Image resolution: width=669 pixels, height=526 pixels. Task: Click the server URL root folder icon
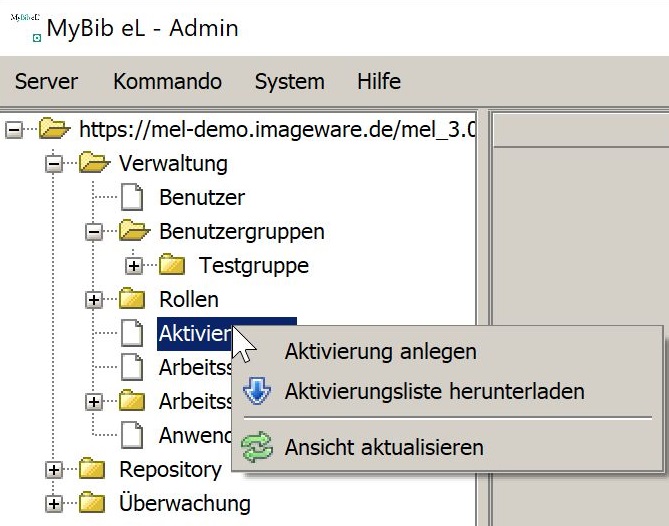[x=54, y=129]
